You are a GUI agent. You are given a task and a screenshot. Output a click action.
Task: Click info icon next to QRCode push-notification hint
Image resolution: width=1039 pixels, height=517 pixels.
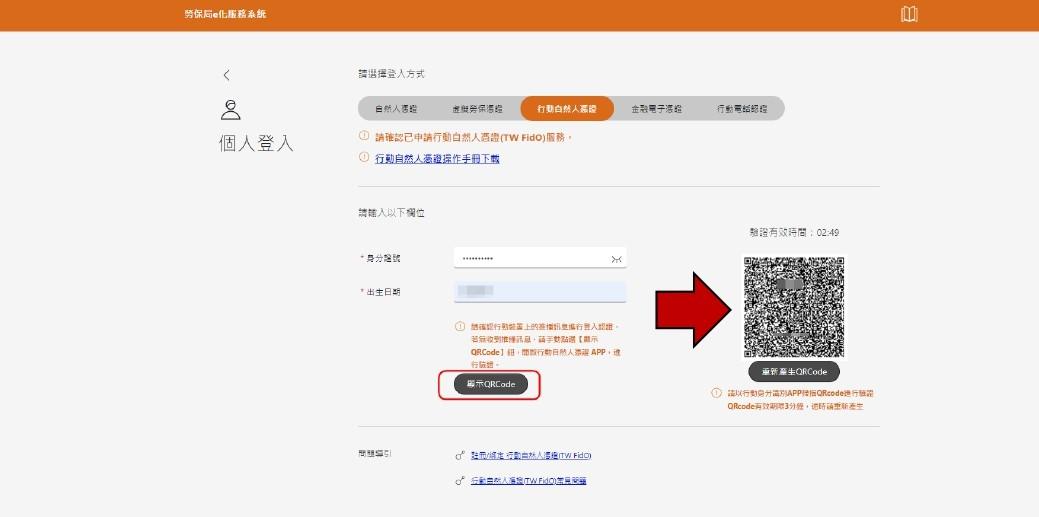(x=459, y=327)
